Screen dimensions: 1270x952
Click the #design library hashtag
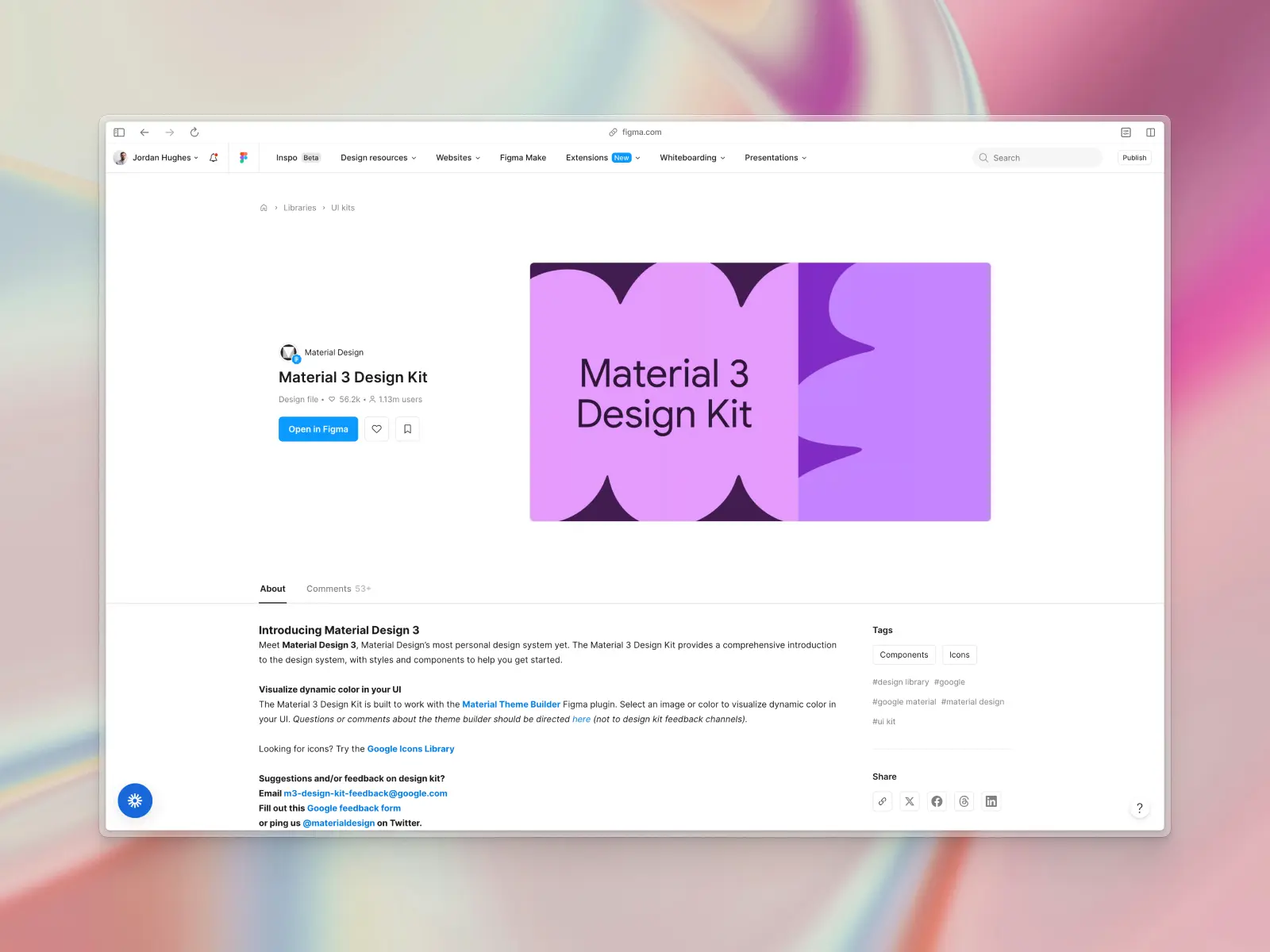(900, 682)
